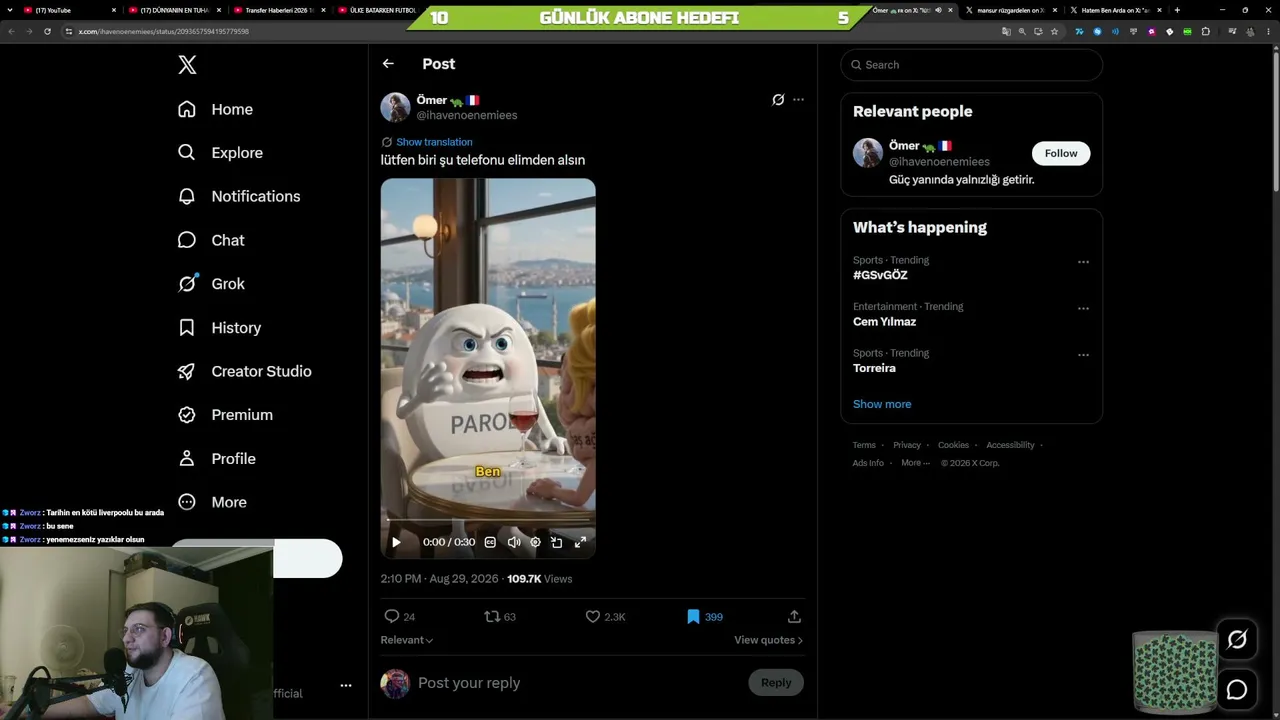Open options for the Torreira trend
Screen dimensions: 1280x720
(x=1083, y=355)
